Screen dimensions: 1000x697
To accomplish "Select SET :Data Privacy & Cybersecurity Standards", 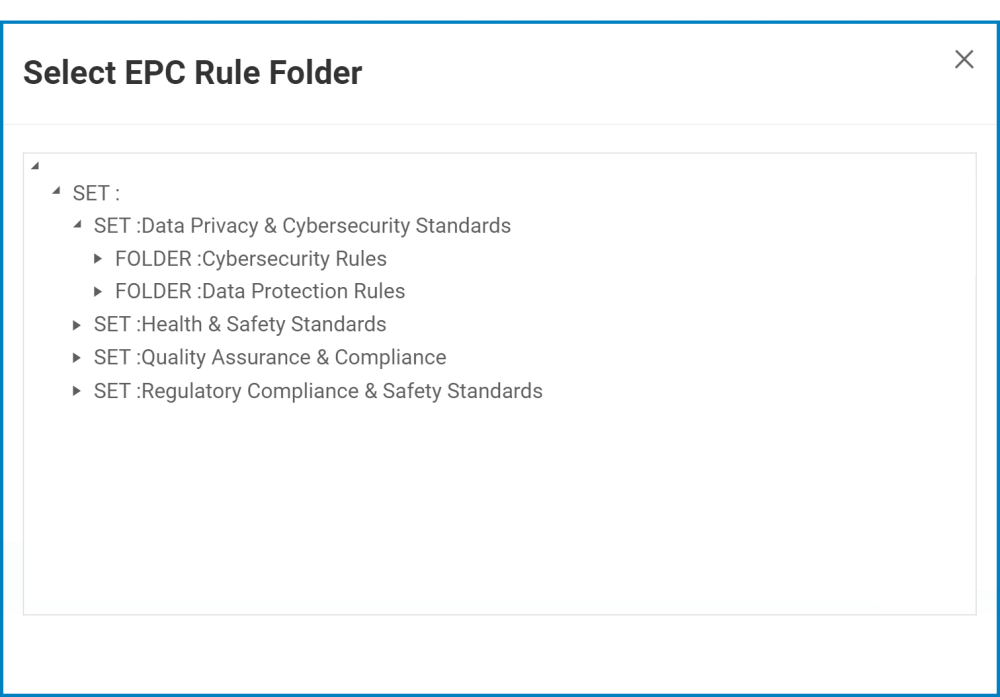I will (302, 226).
